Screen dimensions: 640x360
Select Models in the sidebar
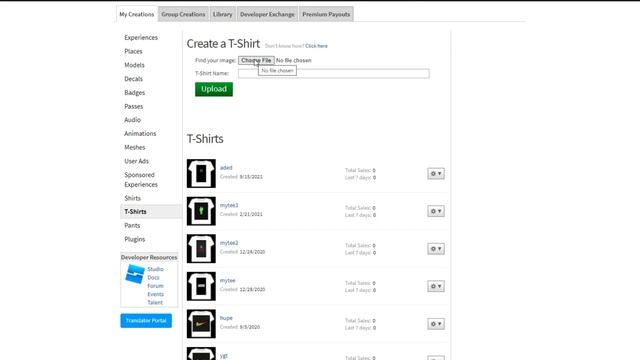(x=134, y=65)
